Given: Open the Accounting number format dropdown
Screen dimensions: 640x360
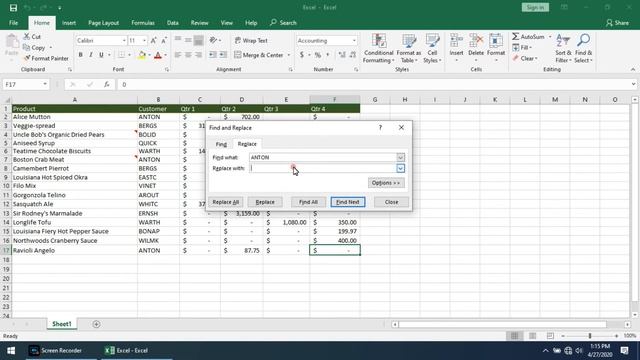Looking at the screenshot, I should [354, 40].
